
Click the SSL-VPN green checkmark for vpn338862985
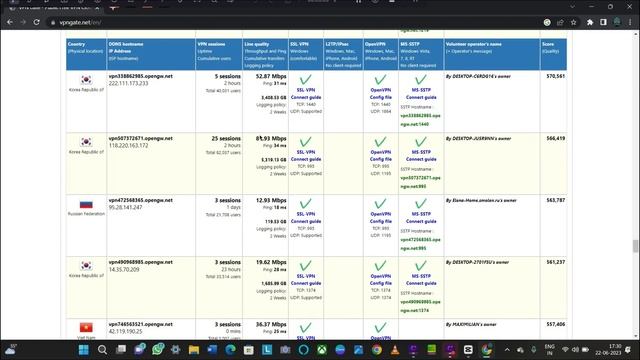pos(305,80)
